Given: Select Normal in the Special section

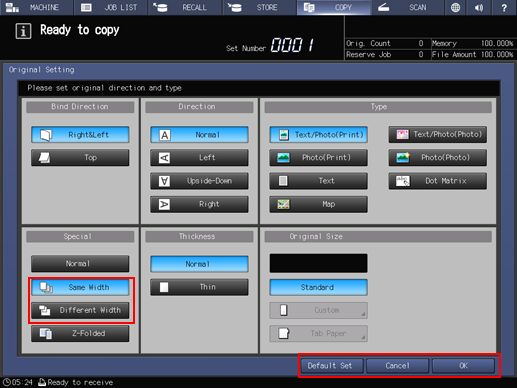Looking at the screenshot, I should pos(80,264).
